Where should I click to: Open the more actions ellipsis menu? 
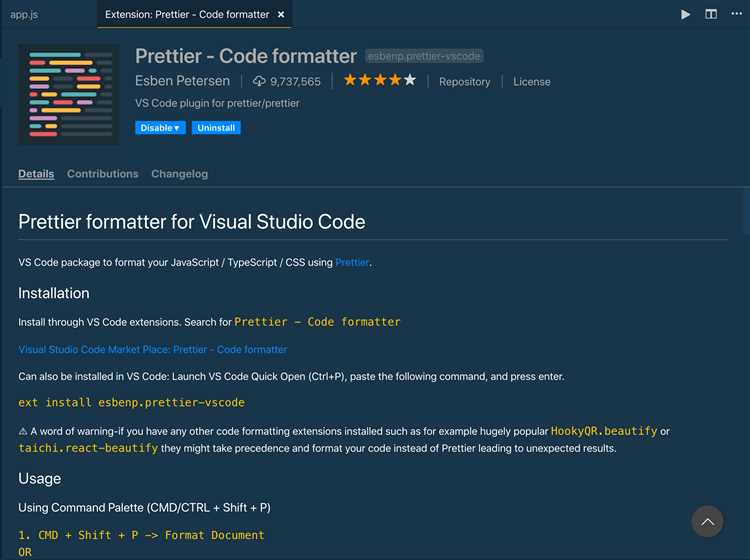point(737,13)
